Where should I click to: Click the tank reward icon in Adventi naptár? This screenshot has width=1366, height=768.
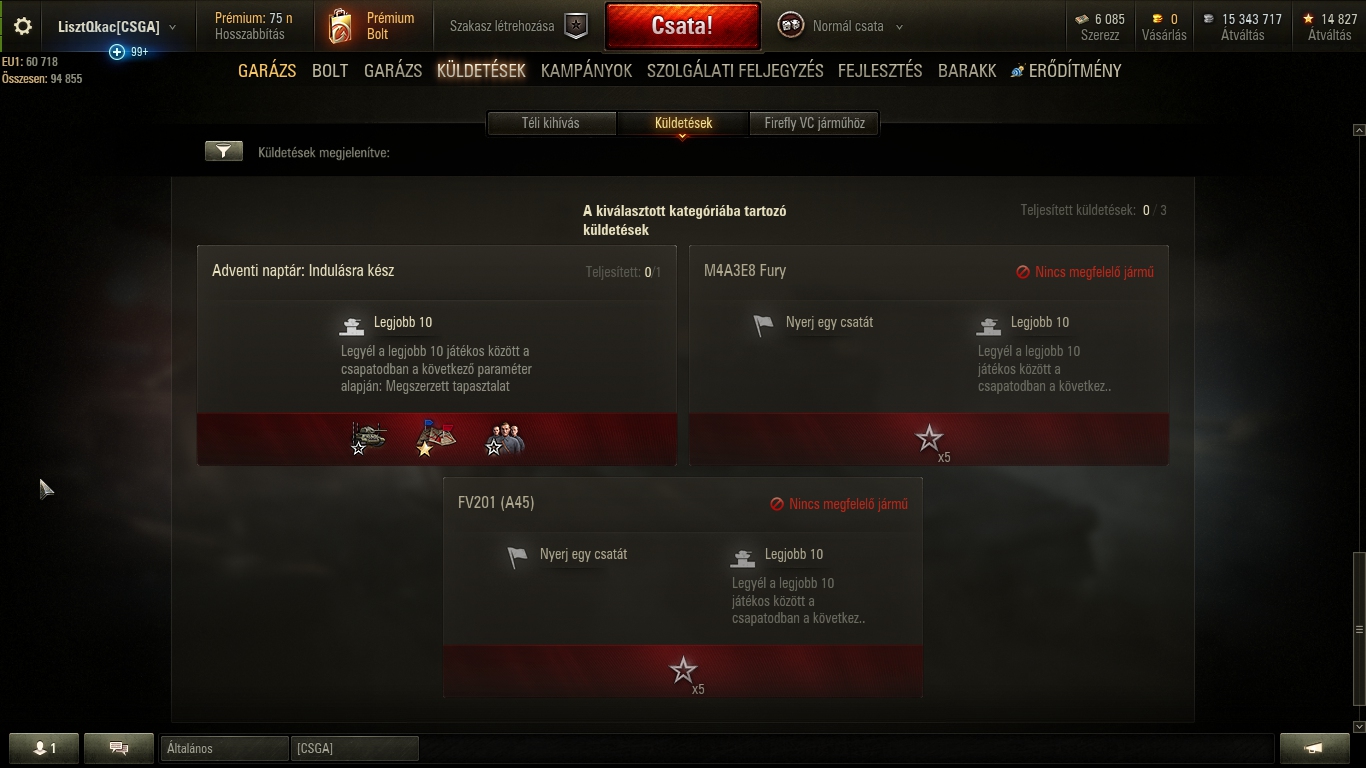click(x=369, y=438)
